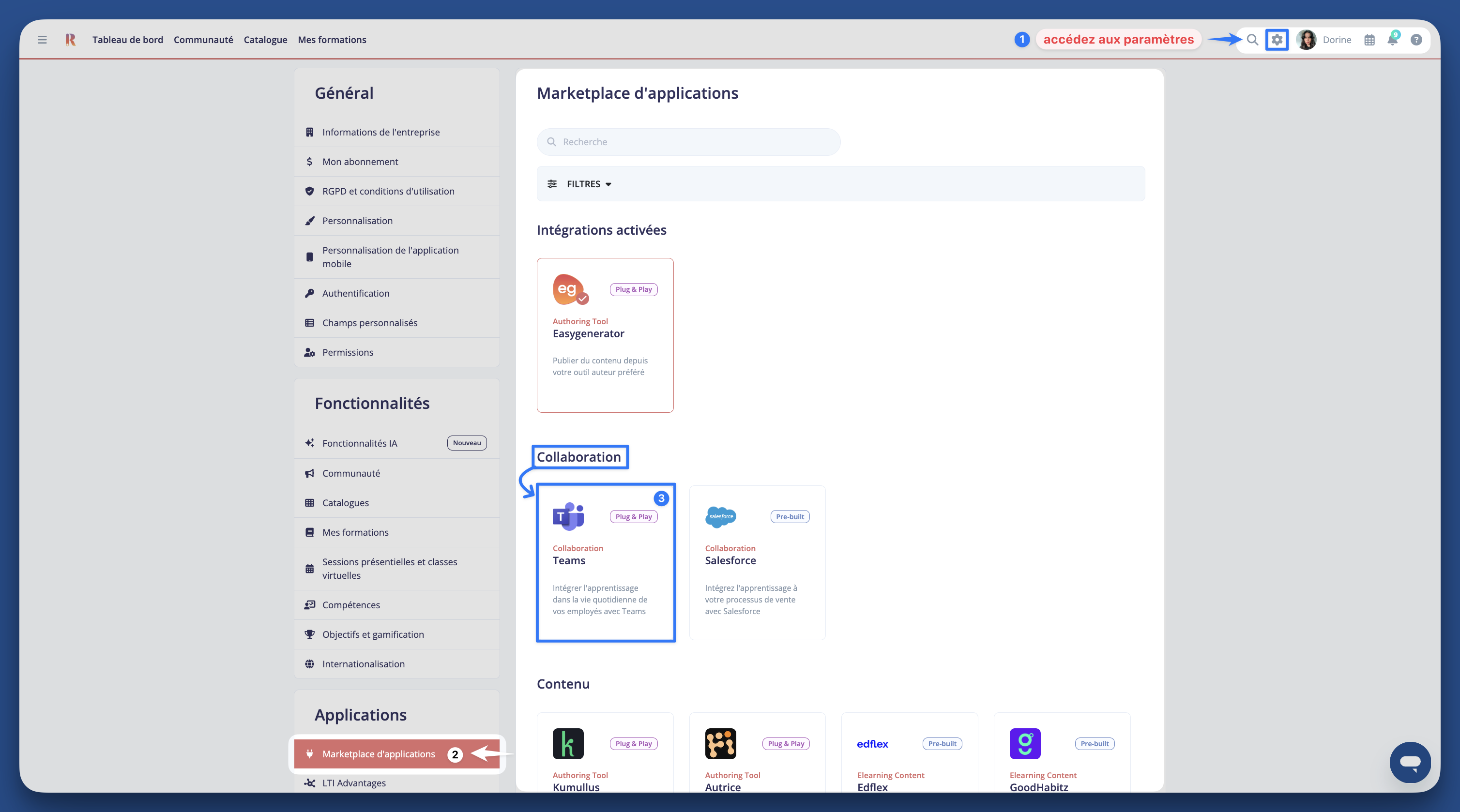Open Personnalisation de l'application mobile

pos(397,256)
